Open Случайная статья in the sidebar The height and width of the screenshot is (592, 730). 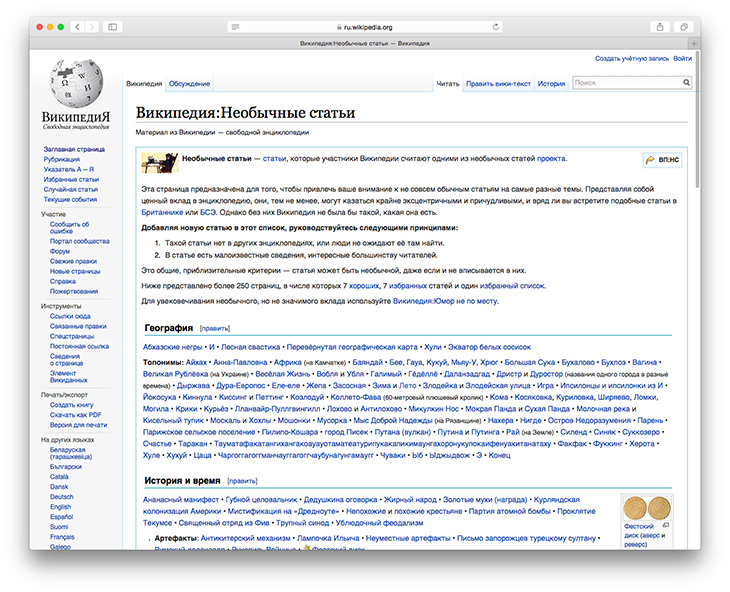pos(70,189)
